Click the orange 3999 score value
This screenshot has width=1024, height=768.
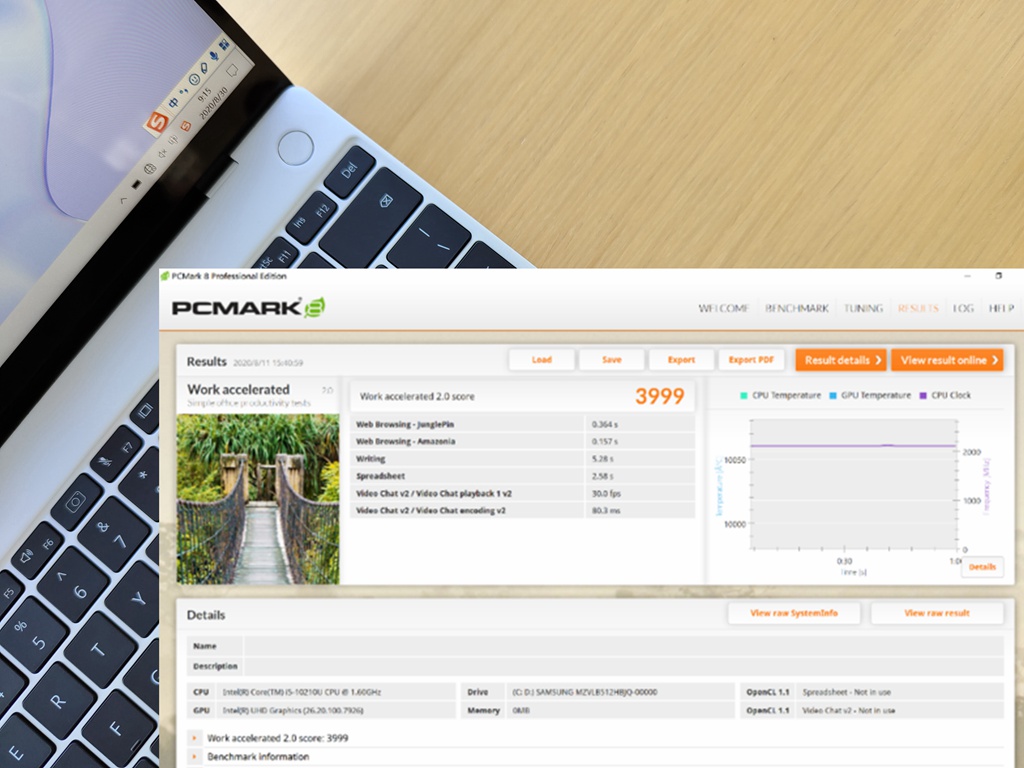(x=660, y=396)
